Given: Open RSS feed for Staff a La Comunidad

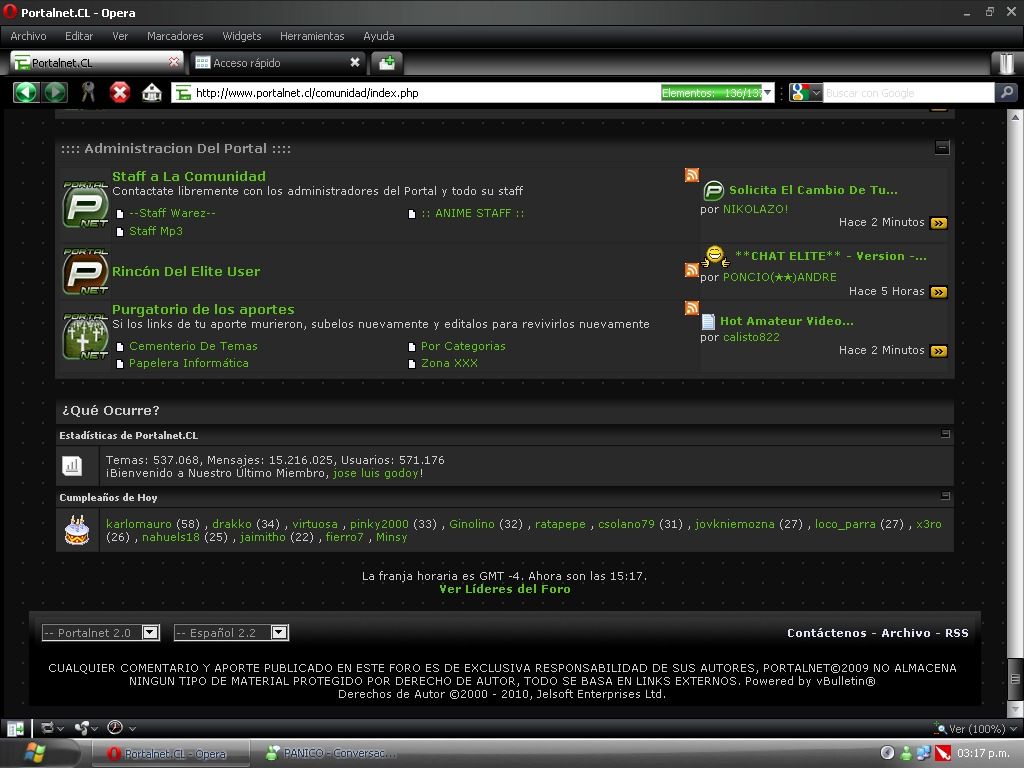Looking at the screenshot, I should point(692,174).
